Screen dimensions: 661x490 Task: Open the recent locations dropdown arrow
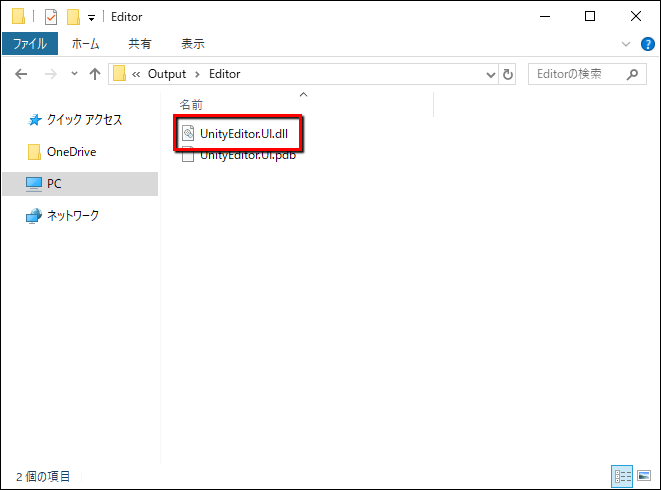pos(74,74)
